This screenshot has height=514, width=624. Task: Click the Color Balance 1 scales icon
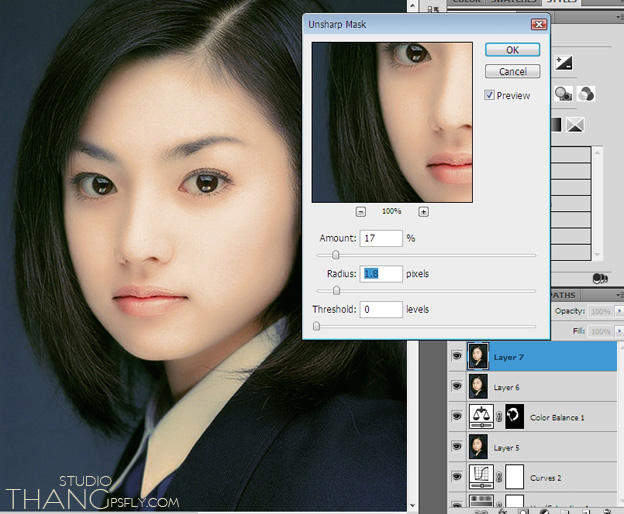481,417
